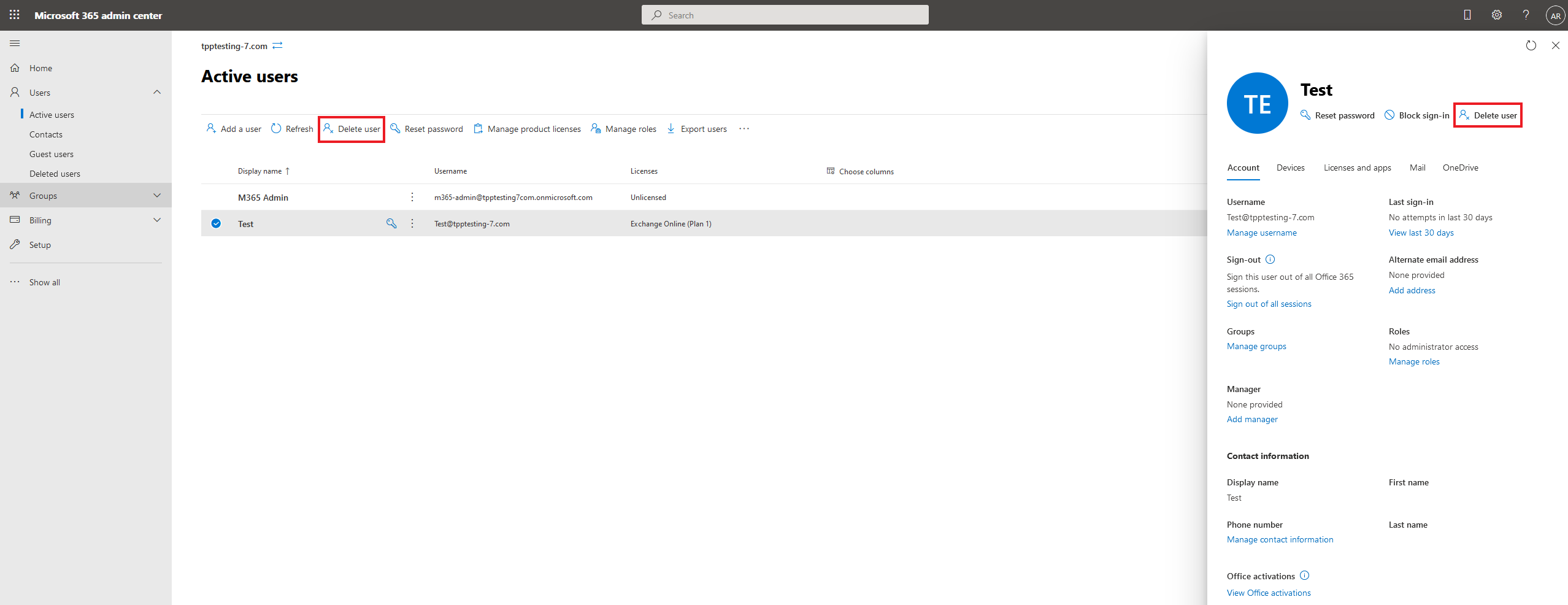The width and height of the screenshot is (1568, 605).
Task: Switch to the Devices tab in the user panel
Action: coord(1290,168)
